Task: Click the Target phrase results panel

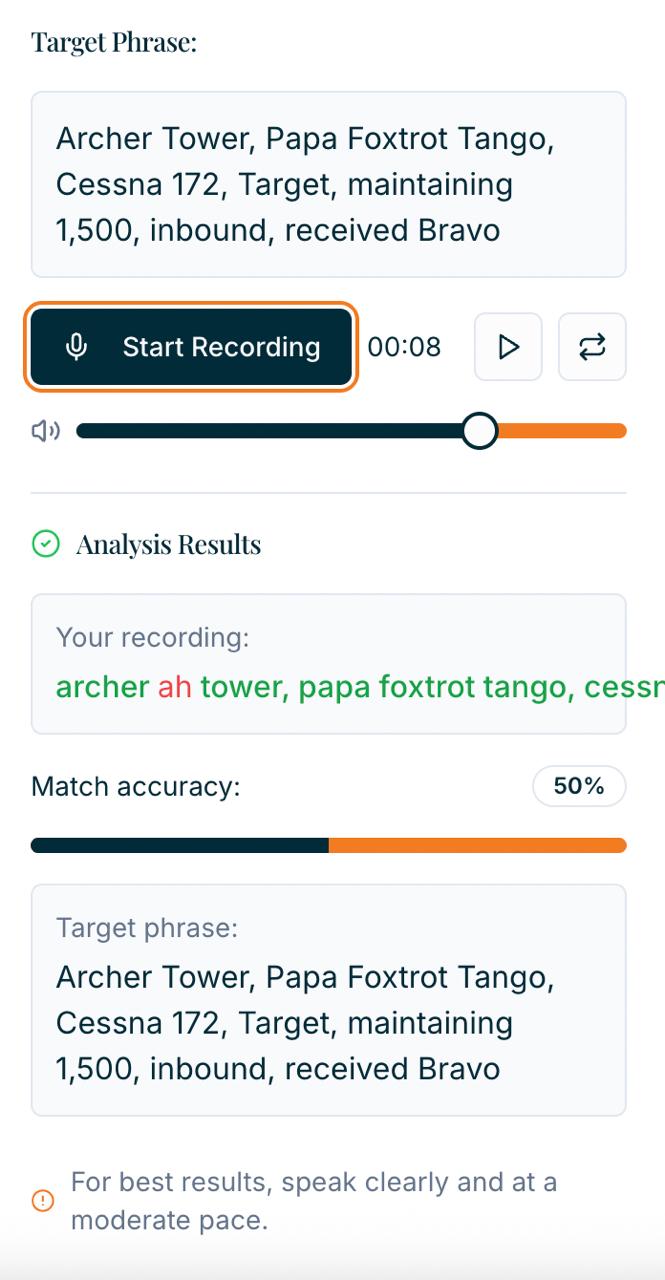Action: tap(330, 1000)
